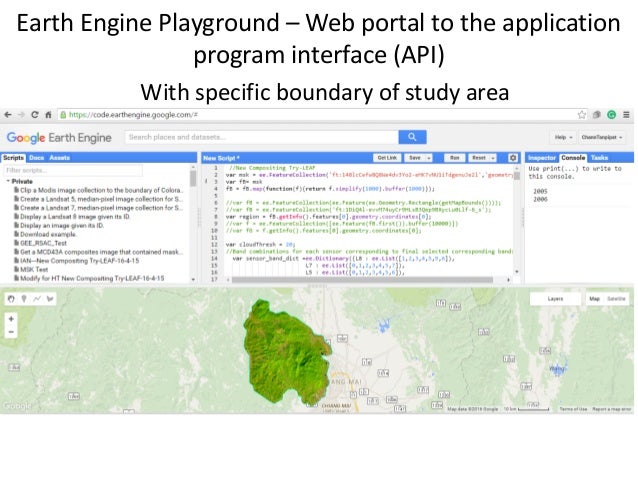Collapse the Private scripts folder
The image size is (638, 479).
[x=8, y=181]
